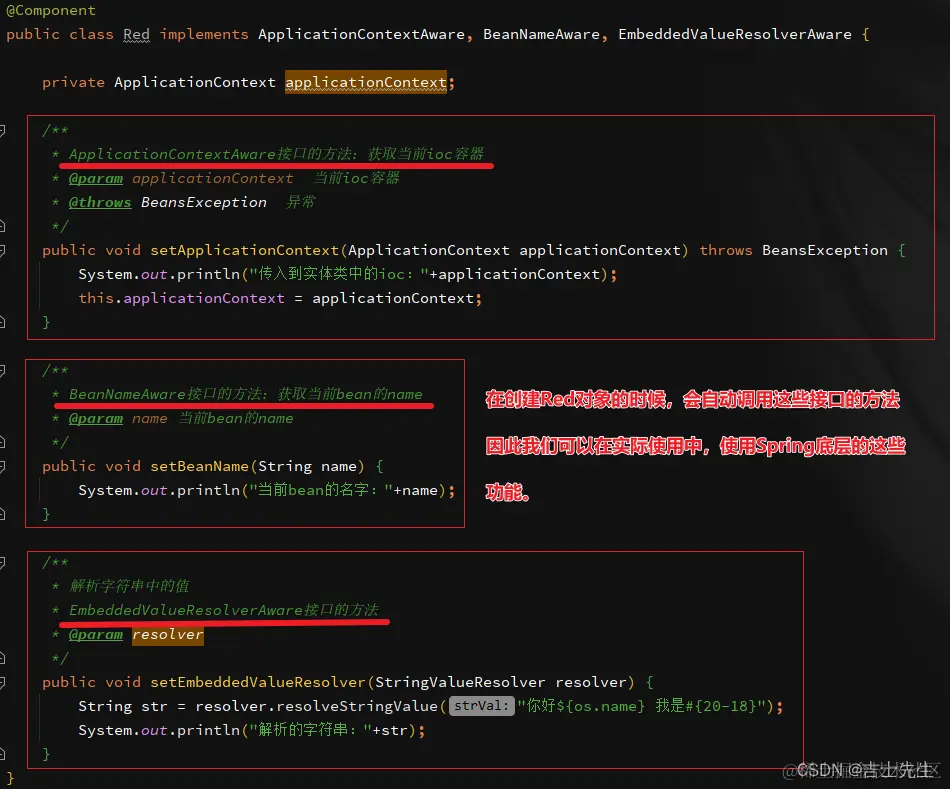
Task: Collapse the setApplicationContext method fold marker
Action: [x=2, y=250]
